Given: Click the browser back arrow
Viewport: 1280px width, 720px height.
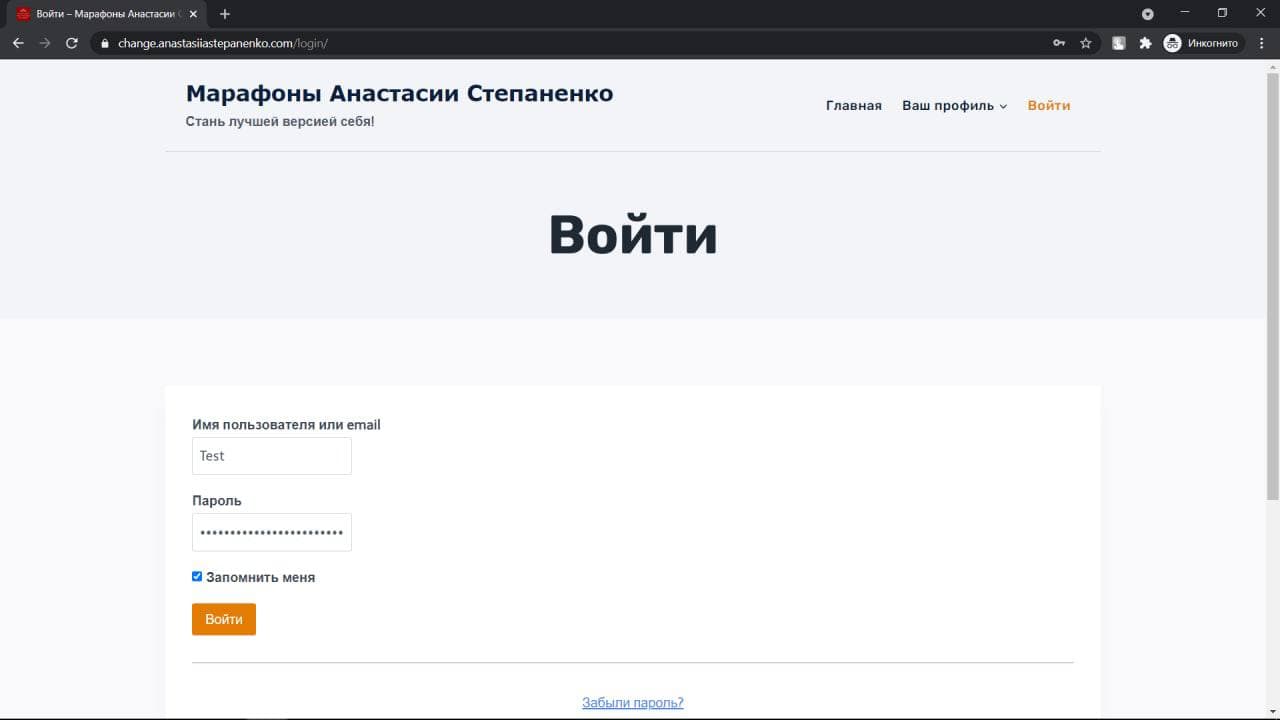Looking at the screenshot, I should pyautogui.click(x=18, y=43).
